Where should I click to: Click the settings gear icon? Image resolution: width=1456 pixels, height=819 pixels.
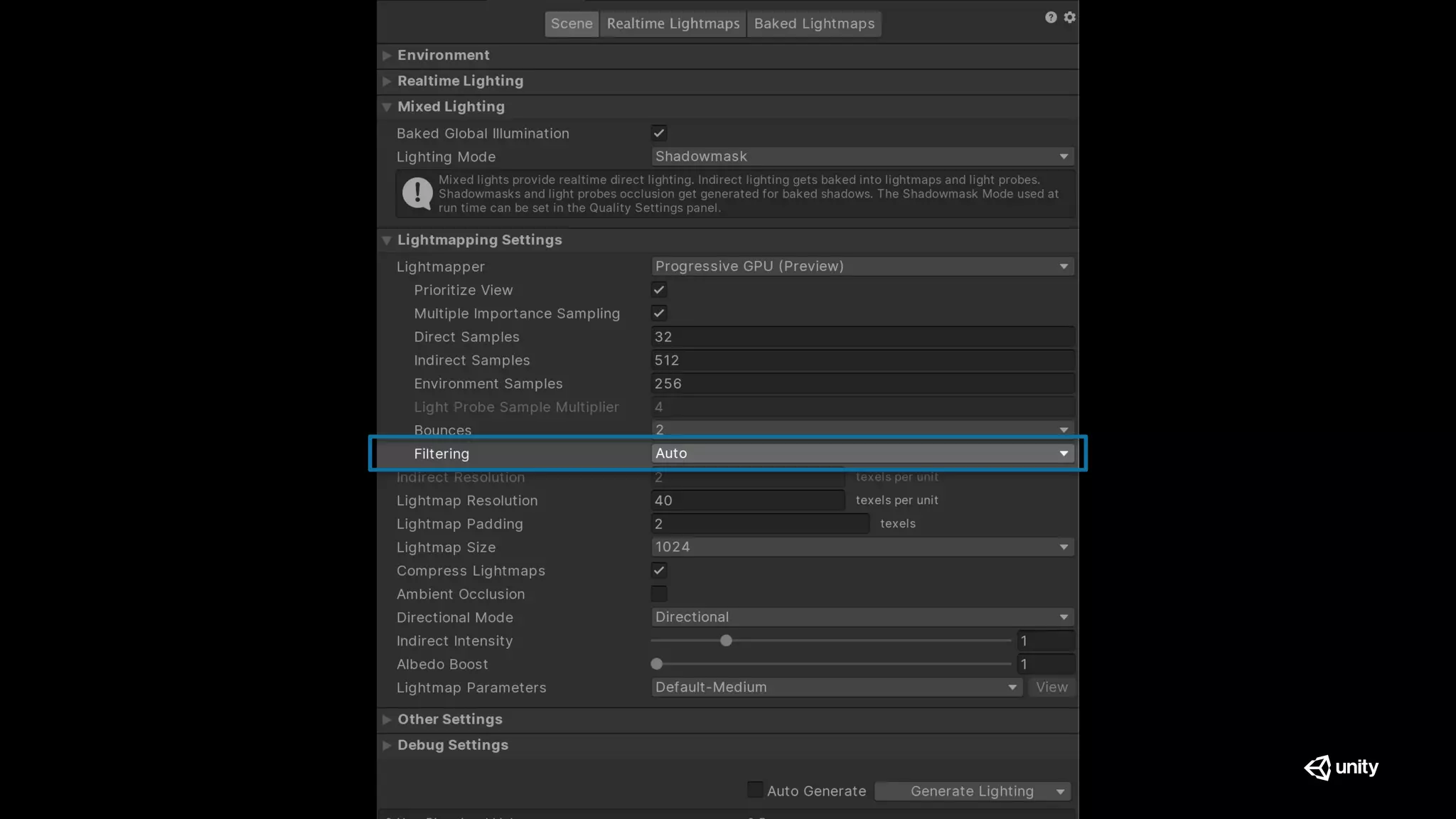(1070, 17)
